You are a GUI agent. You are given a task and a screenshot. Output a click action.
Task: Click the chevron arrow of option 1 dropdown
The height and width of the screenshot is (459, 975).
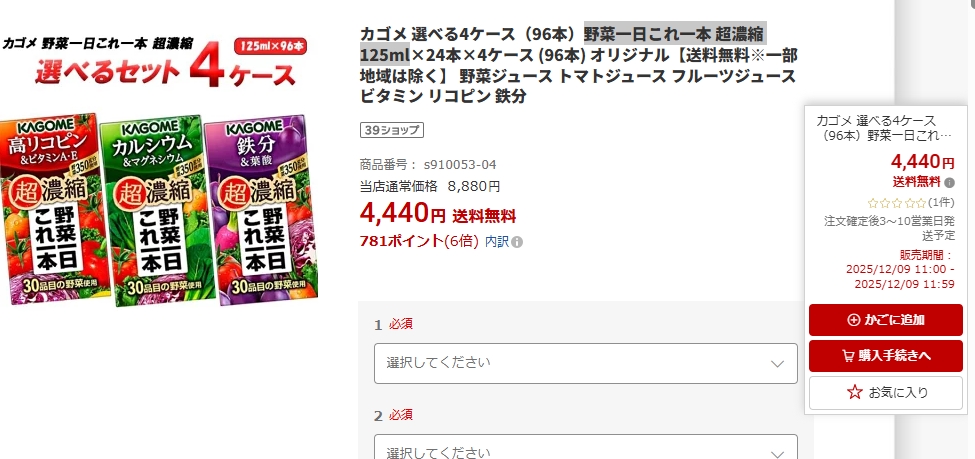(x=777, y=364)
